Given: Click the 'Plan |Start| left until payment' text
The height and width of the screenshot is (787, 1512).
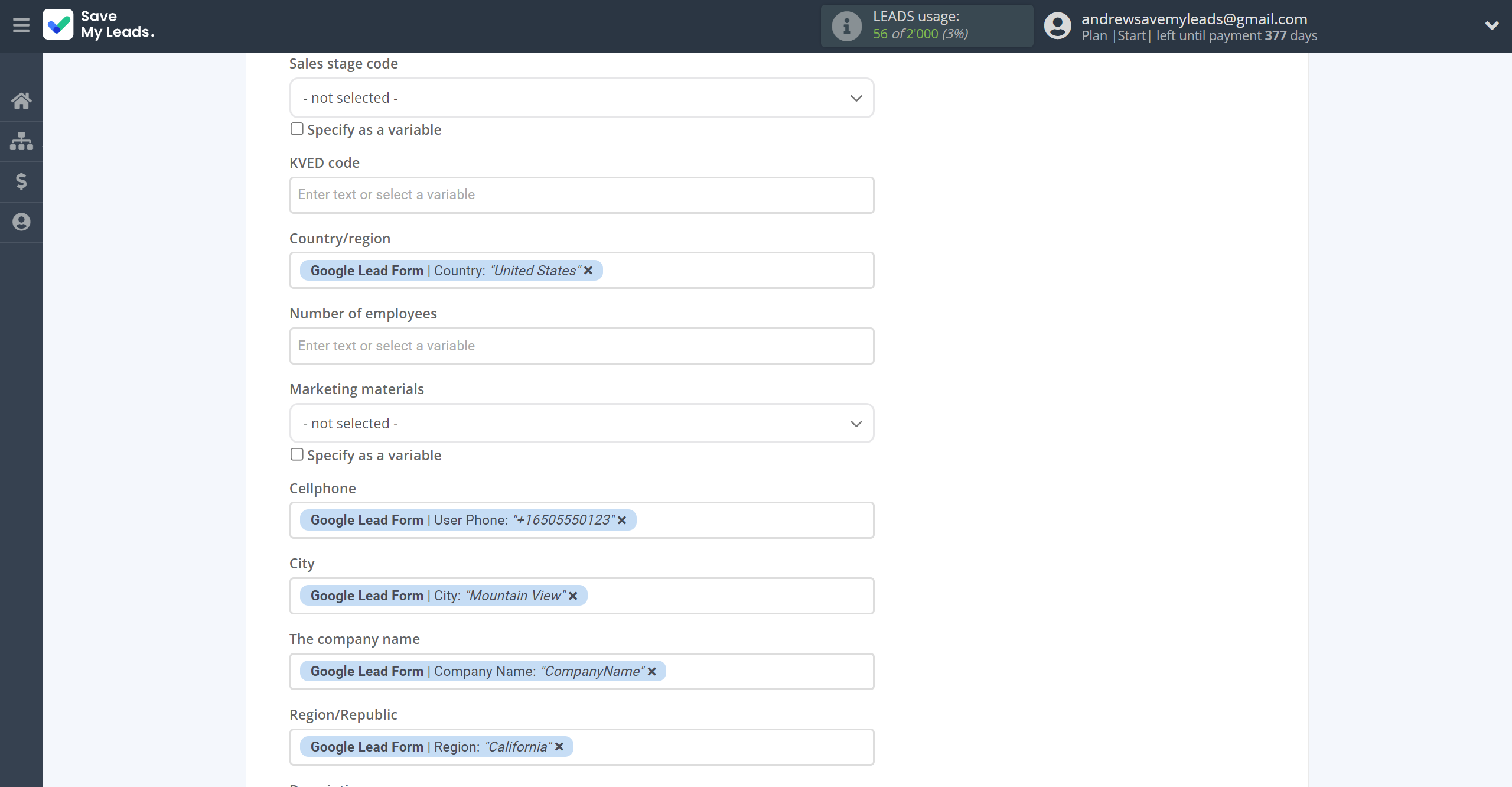Looking at the screenshot, I should 1172,36.
